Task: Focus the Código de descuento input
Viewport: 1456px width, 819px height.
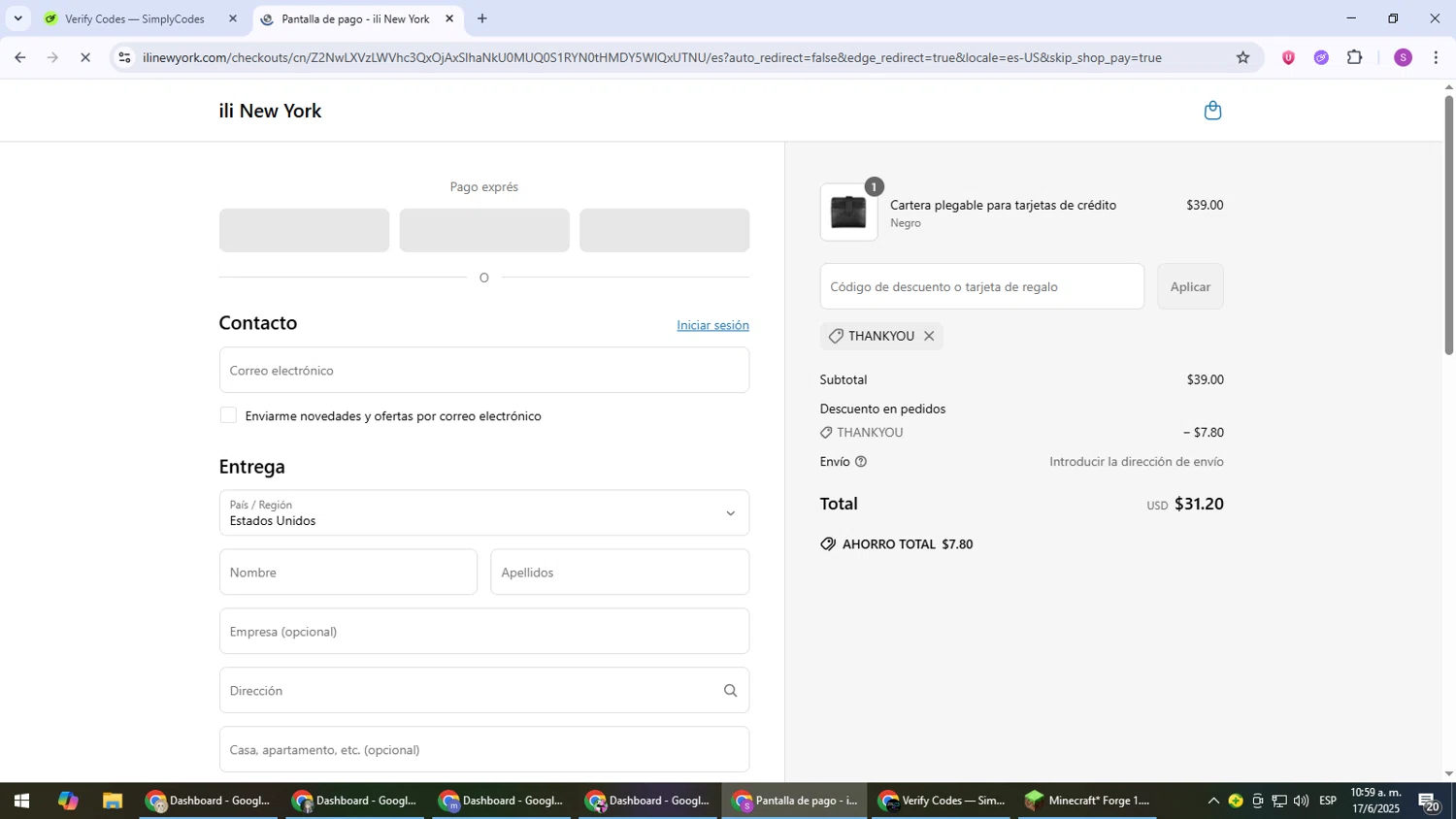Action: pos(982,286)
